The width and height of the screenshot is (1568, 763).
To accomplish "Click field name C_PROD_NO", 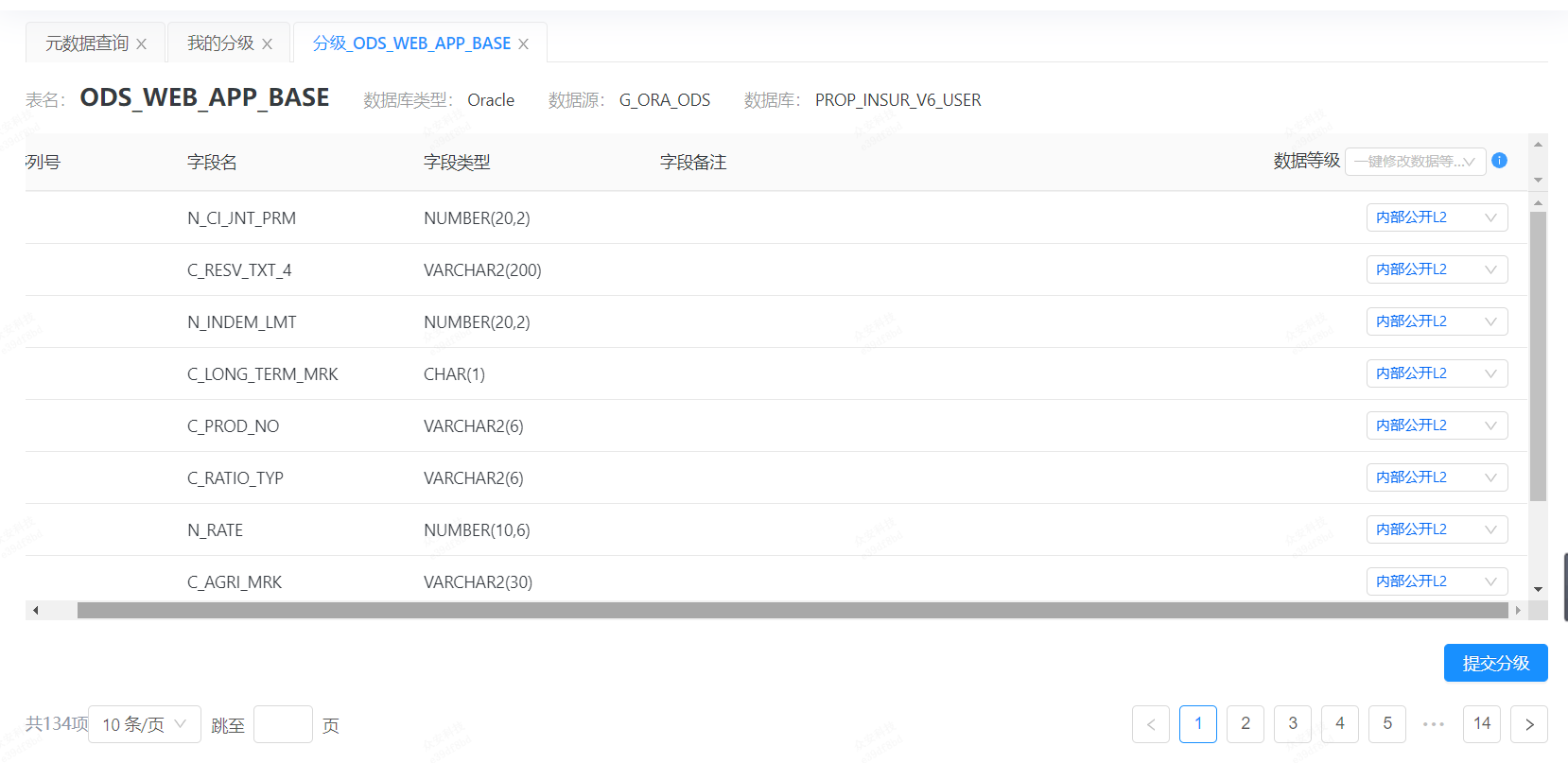I will tap(233, 426).
